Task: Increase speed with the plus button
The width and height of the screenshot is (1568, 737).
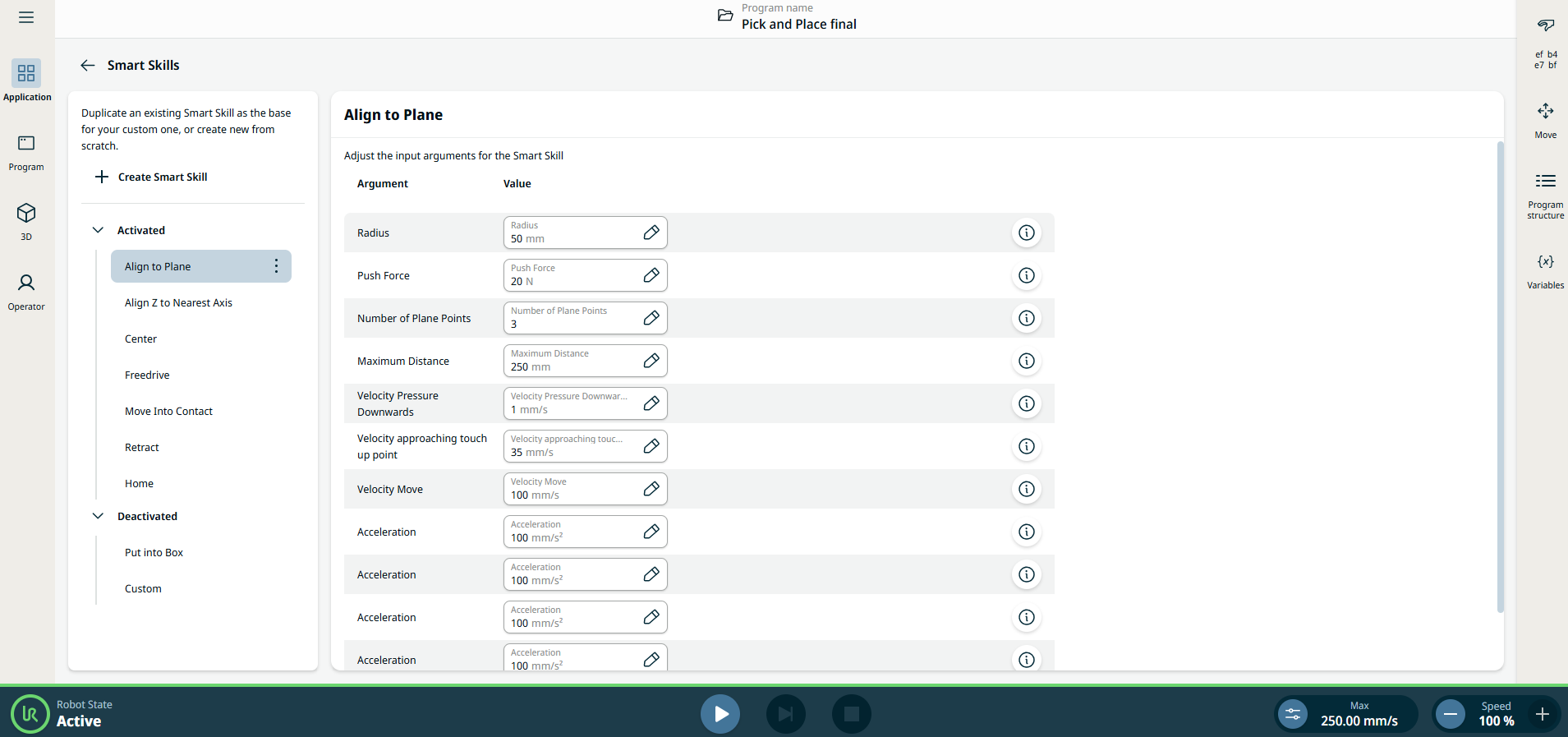Action: [1543, 714]
